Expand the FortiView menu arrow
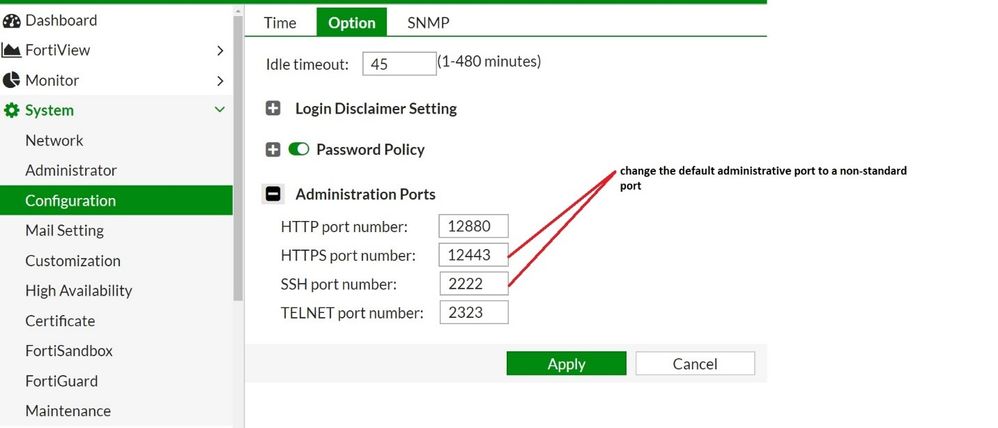 click(220, 50)
